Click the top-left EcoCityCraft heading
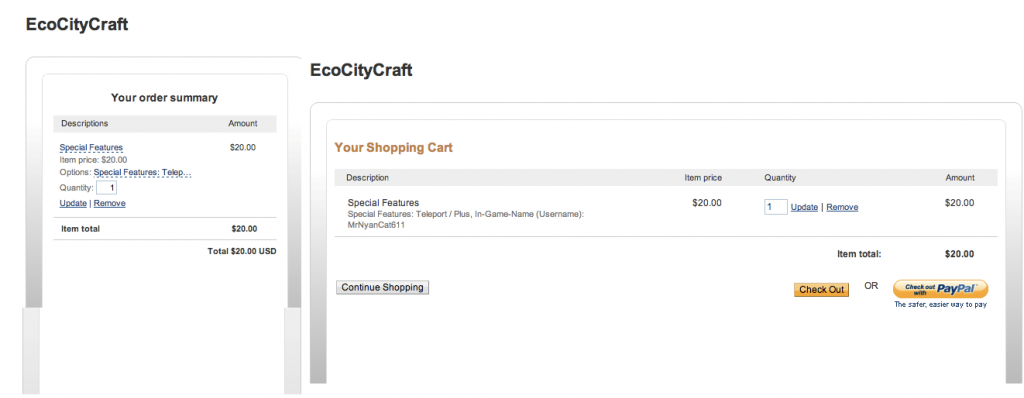This screenshot has width=1024, height=398. point(77,25)
